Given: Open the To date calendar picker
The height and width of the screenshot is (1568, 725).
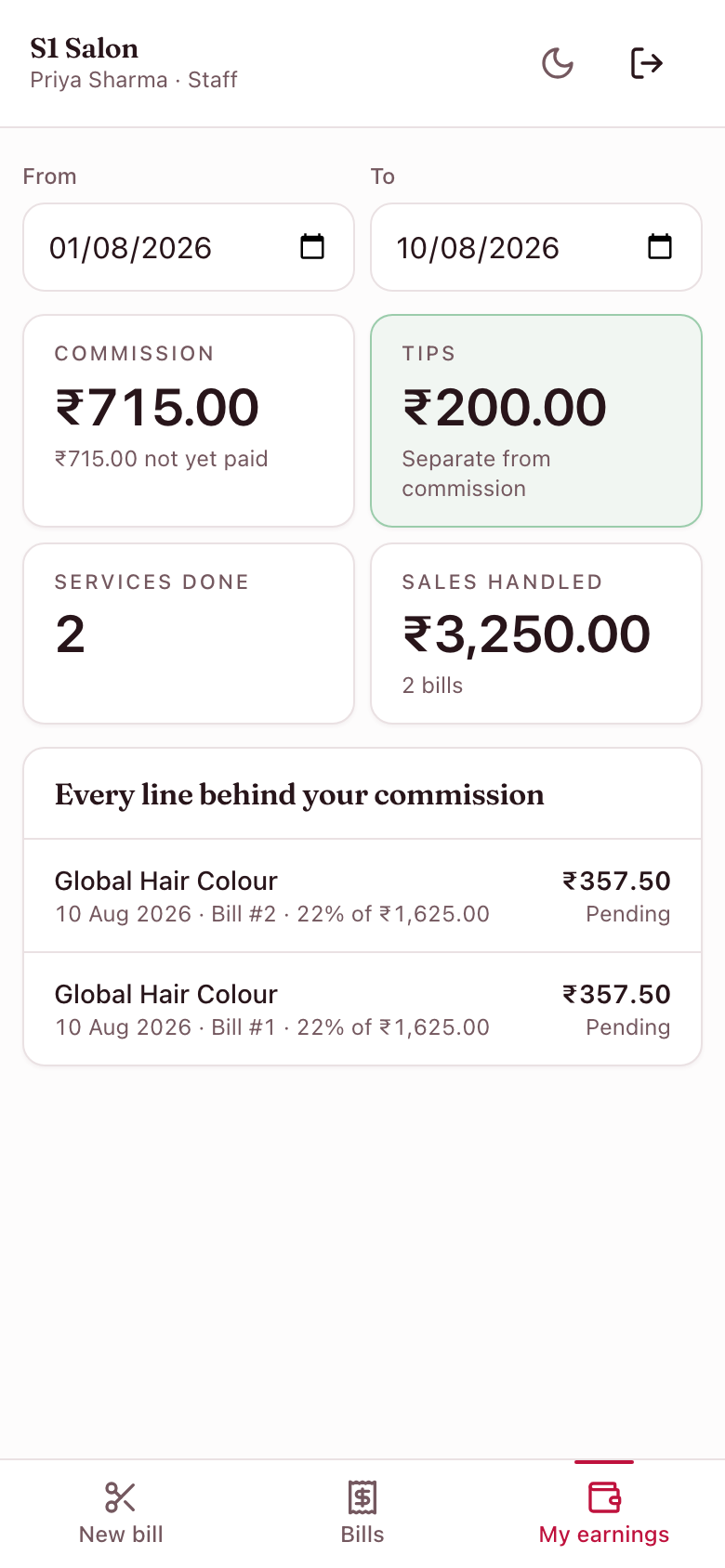Looking at the screenshot, I should (660, 247).
